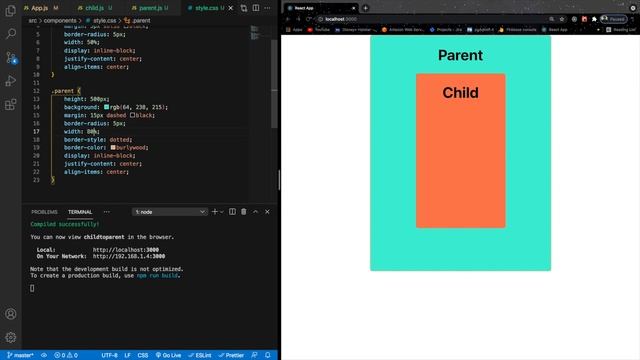The height and width of the screenshot is (360, 640).
Task: Open the Amazon Web Services bookmark
Action: [403, 29]
